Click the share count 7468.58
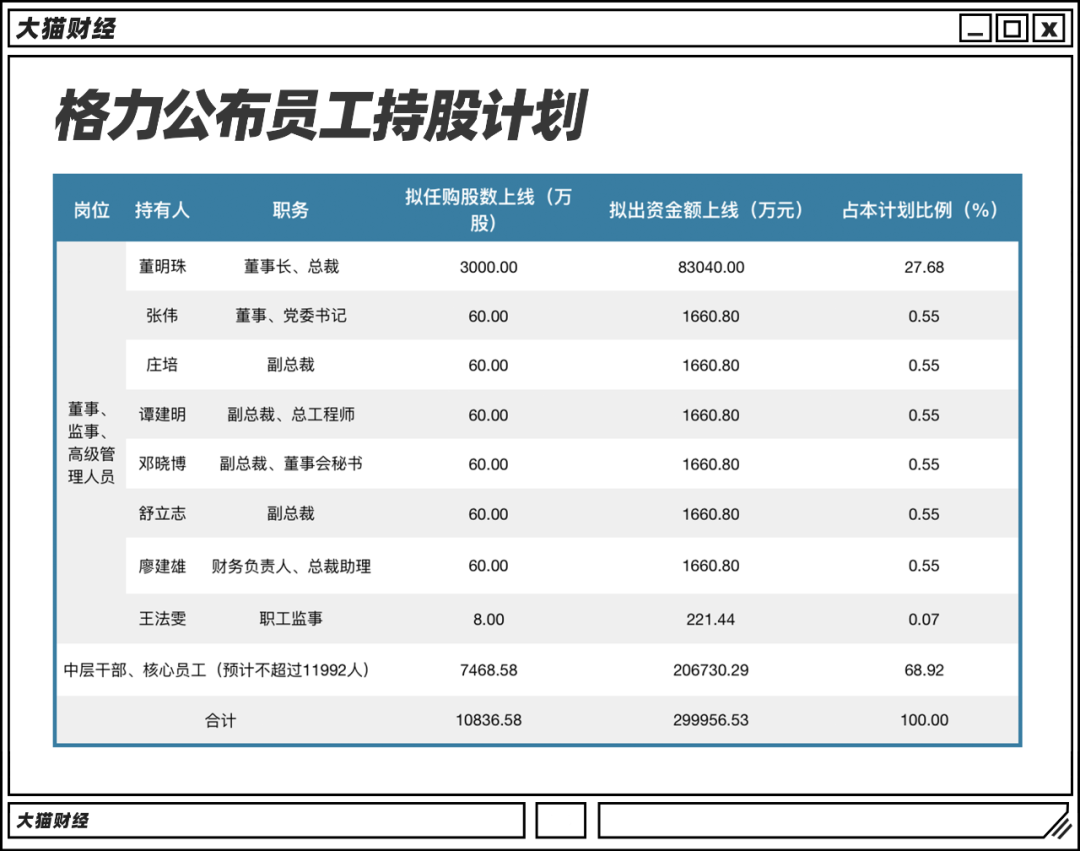The height and width of the screenshot is (851, 1080). (x=488, y=670)
